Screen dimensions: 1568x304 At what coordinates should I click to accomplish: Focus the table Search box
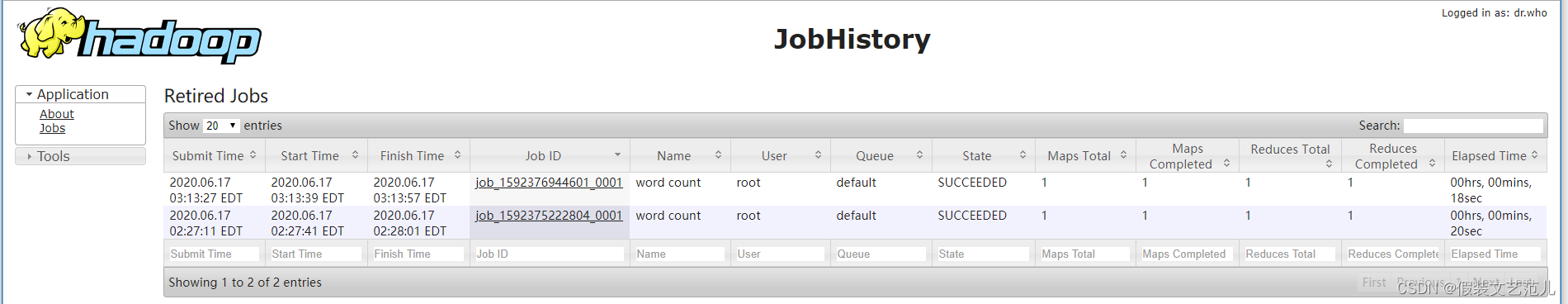1473,126
